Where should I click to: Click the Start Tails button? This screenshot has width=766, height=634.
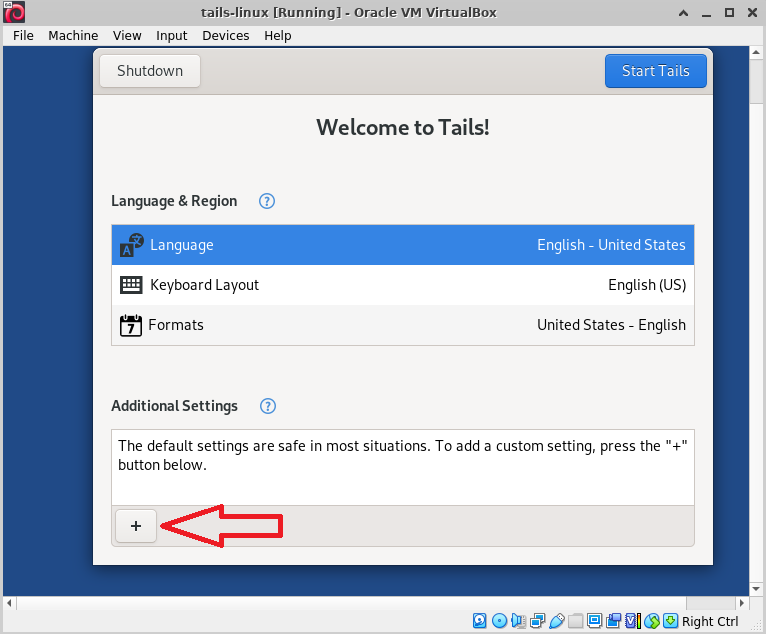pos(656,71)
